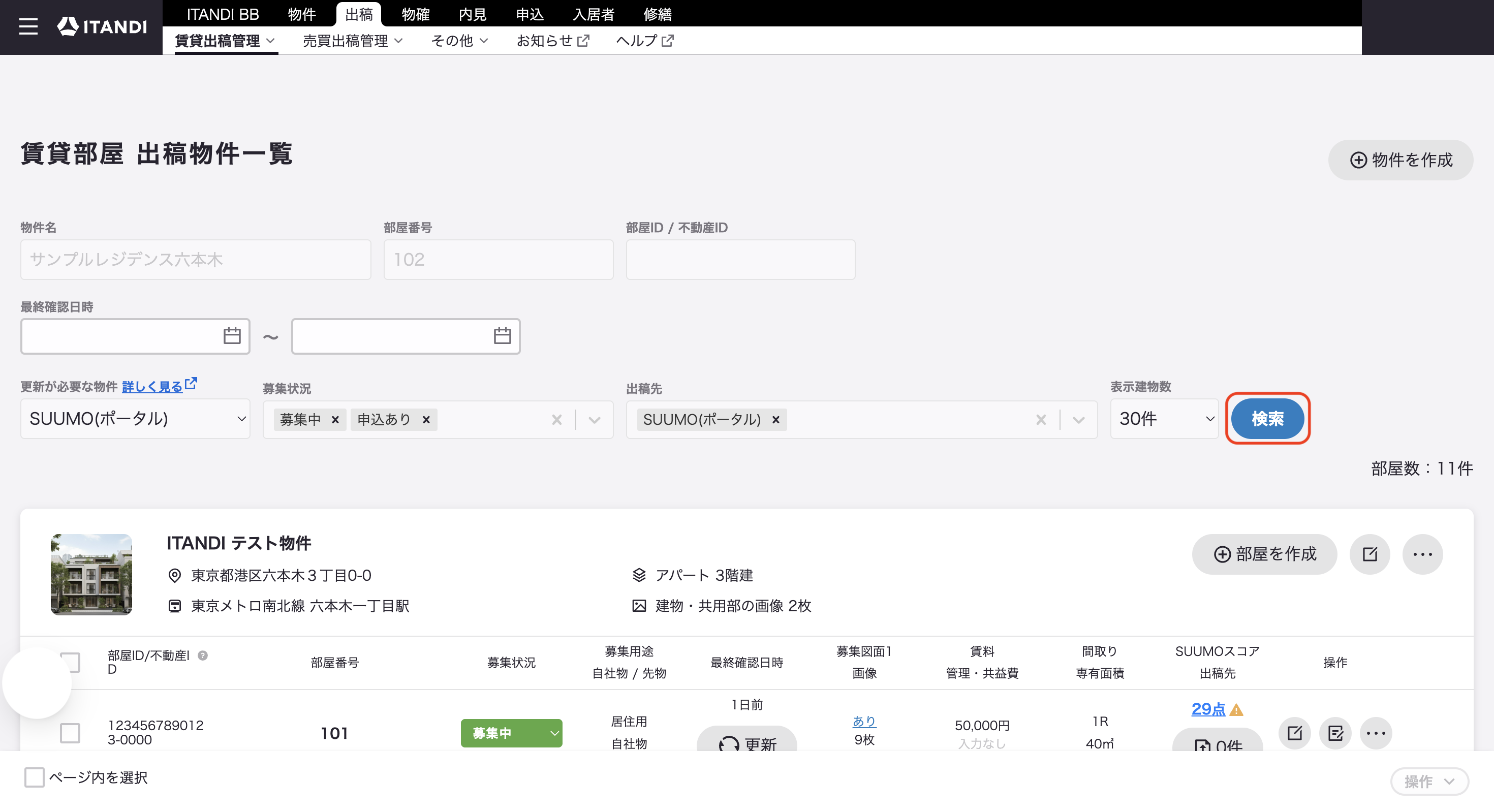This screenshot has height=812, width=1494.
Task: Open the 表示建物数 30件 dropdown
Action: coord(1164,419)
